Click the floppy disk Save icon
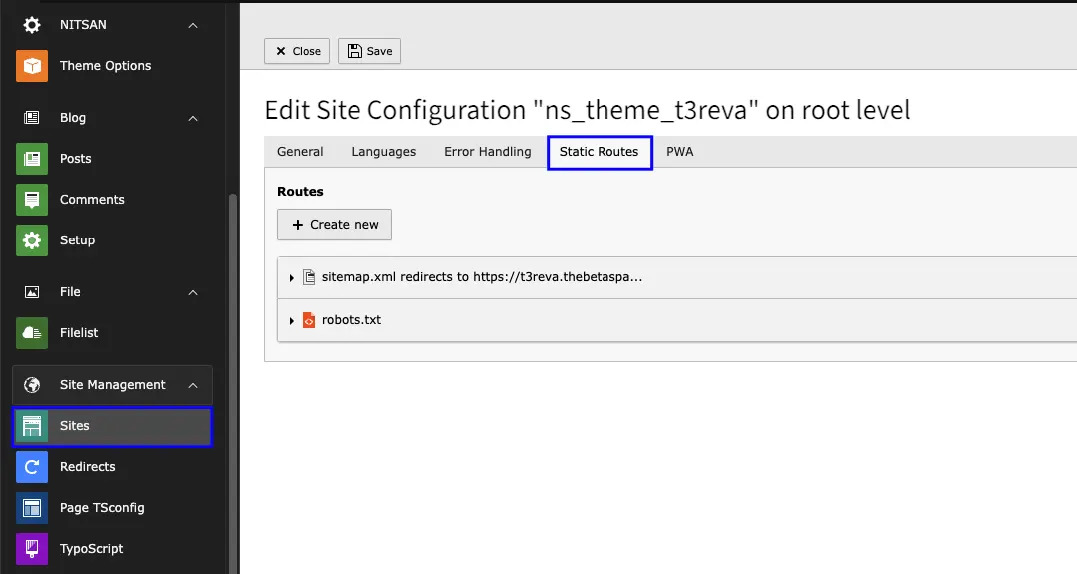The width and height of the screenshot is (1077, 574). tap(354, 51)
